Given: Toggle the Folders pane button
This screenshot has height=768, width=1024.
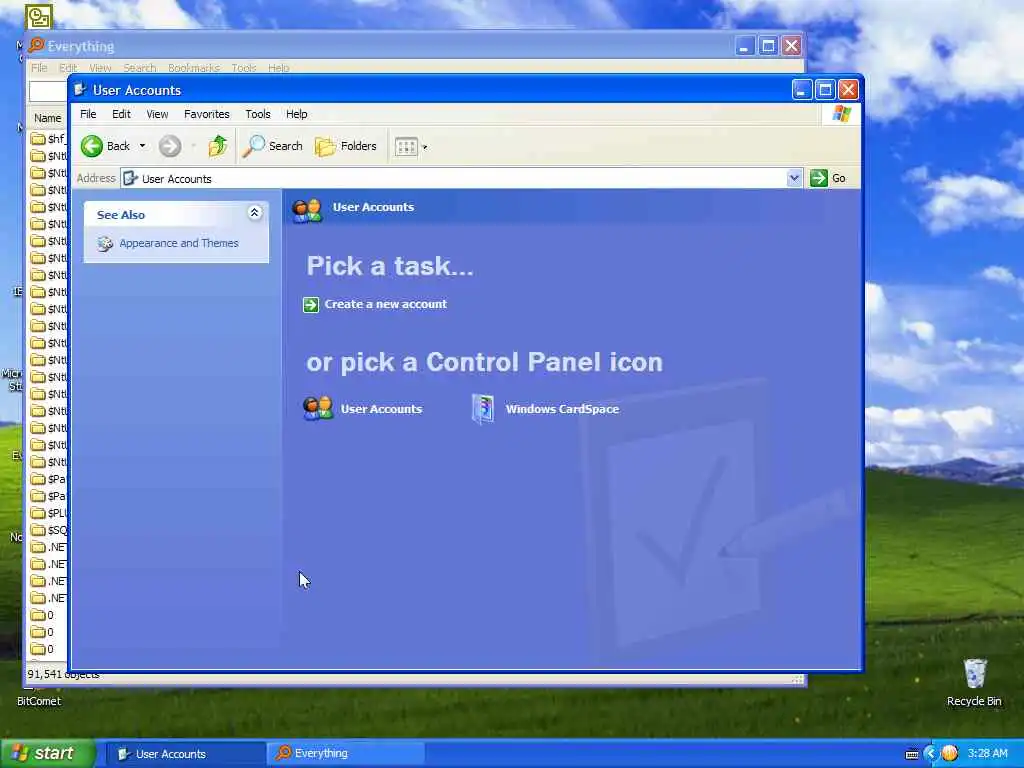Looking at the screenshot, I should [x=346, y=146].
